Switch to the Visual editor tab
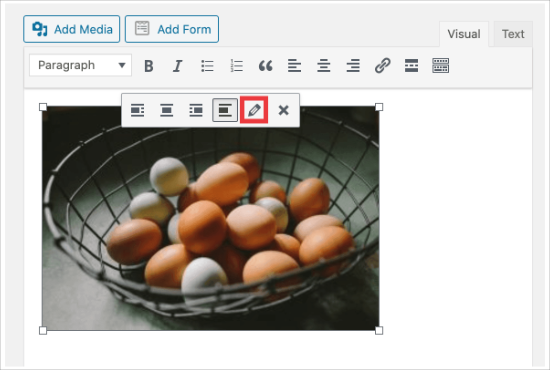This screenshot has height=370, width=550. tap(464, 34)
